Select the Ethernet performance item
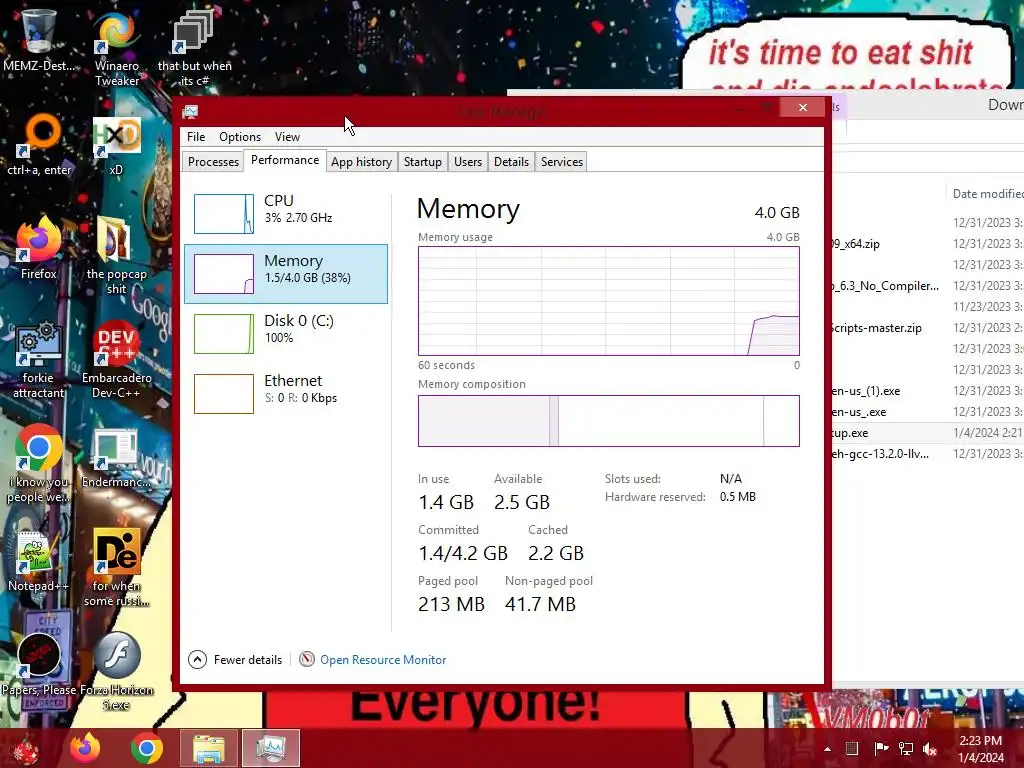Screen dimensions: 1024x768 [286, 394]
